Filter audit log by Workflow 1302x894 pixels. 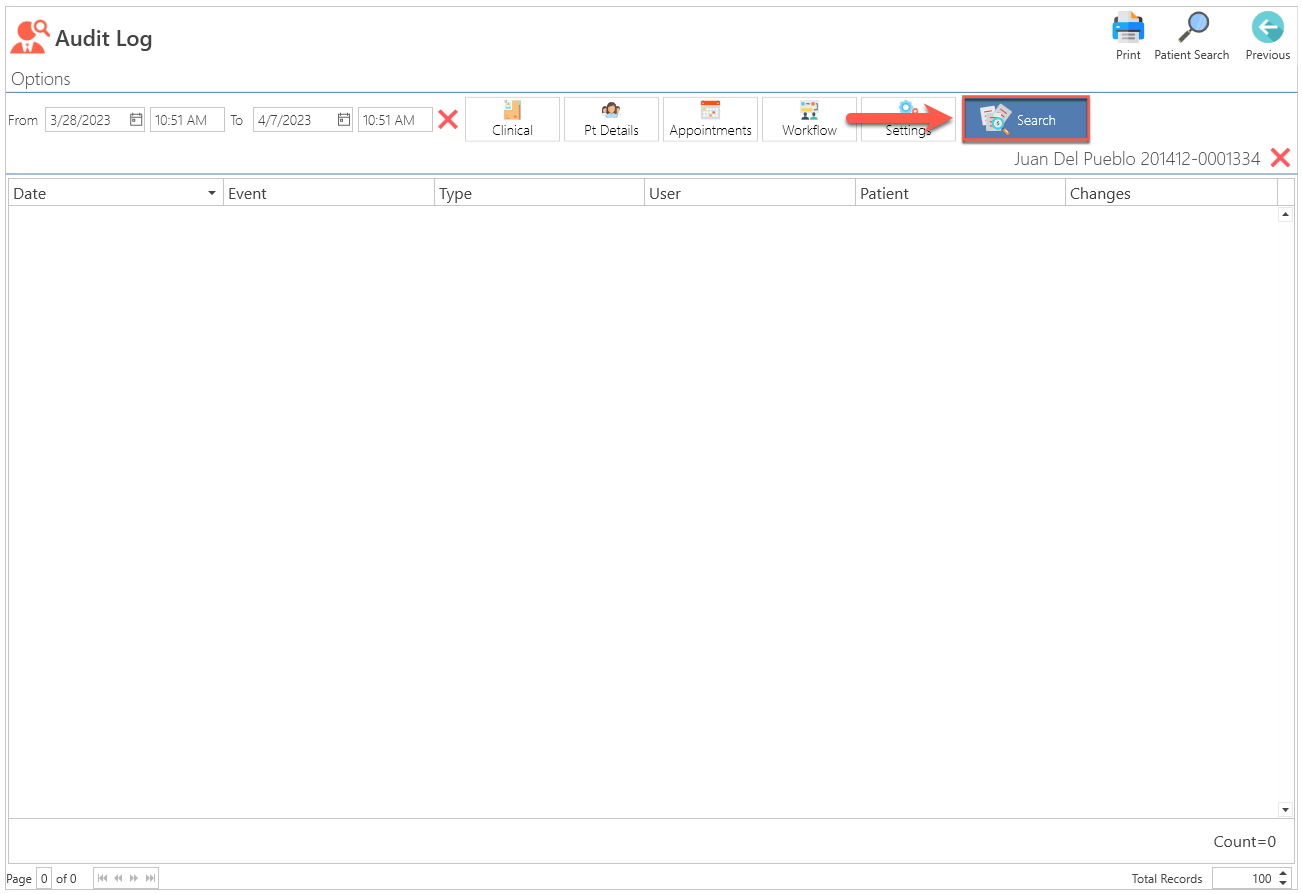[x=809, y=119]
